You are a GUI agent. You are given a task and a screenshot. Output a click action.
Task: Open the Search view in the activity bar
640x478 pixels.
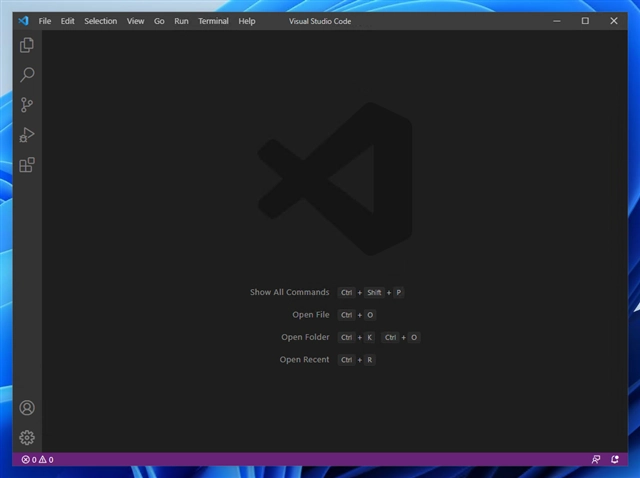[x=27, y=75]
